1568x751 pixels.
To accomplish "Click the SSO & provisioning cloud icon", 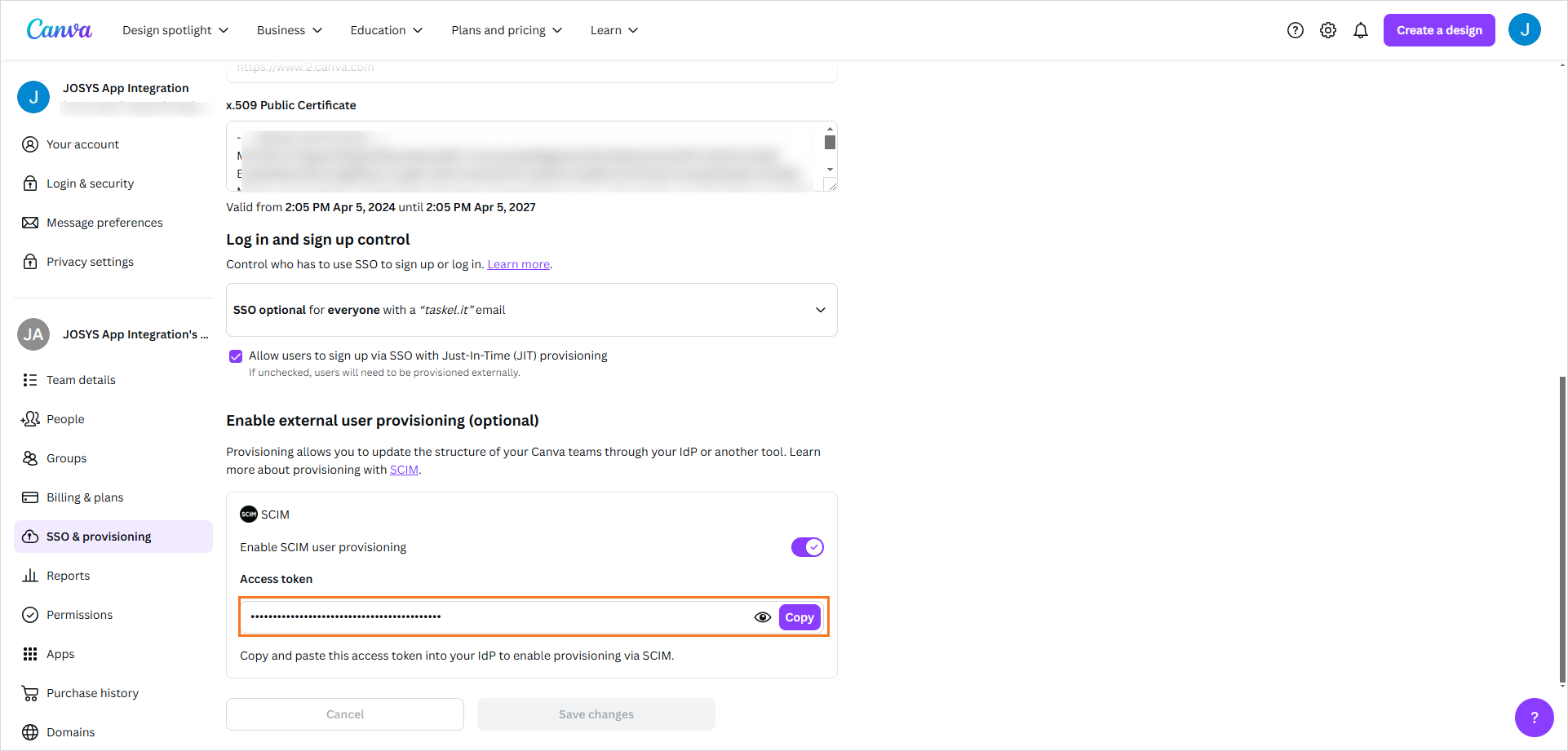I will [x=30, y=537].
